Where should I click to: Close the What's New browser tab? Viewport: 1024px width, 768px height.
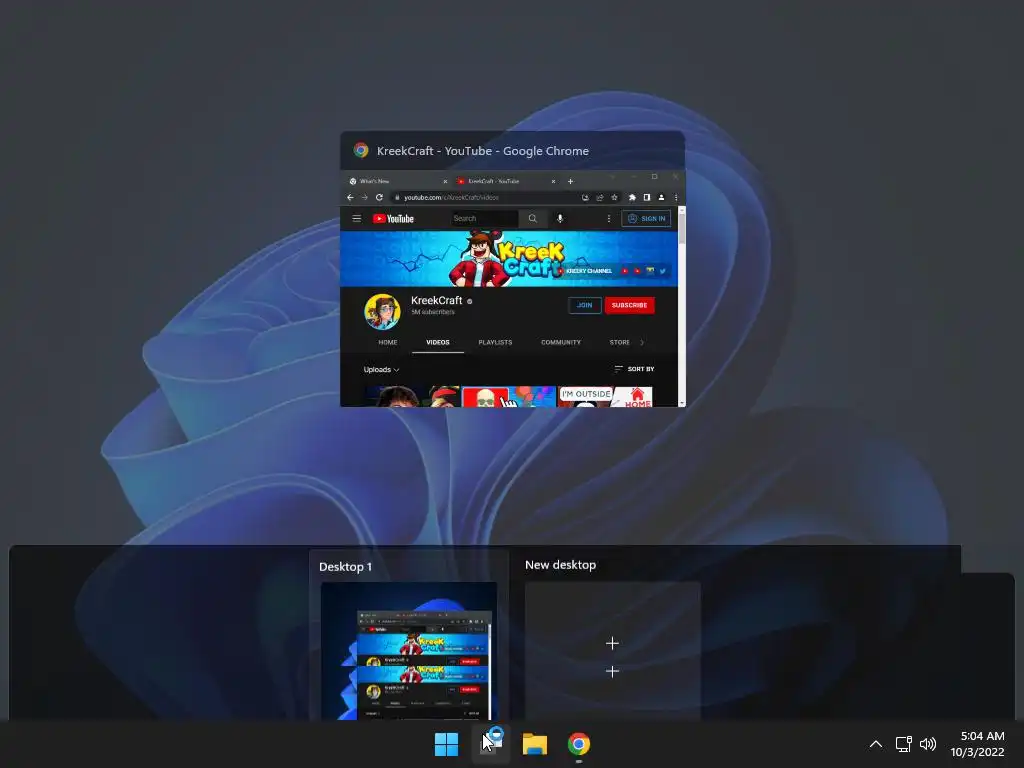point(445,182)
